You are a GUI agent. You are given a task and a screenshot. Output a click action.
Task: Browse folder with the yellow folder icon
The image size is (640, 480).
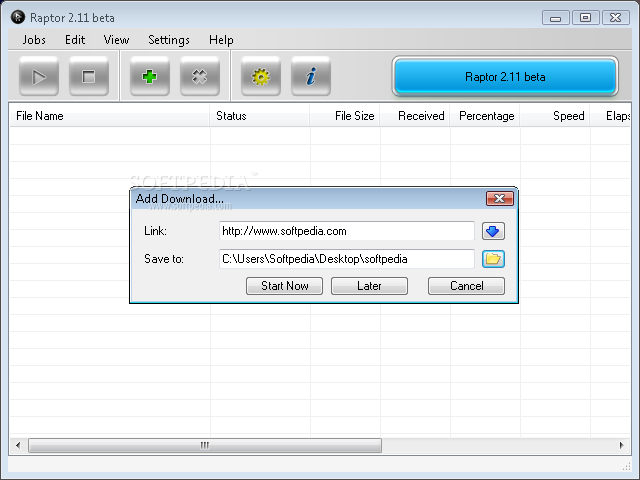tap(493, 259)
